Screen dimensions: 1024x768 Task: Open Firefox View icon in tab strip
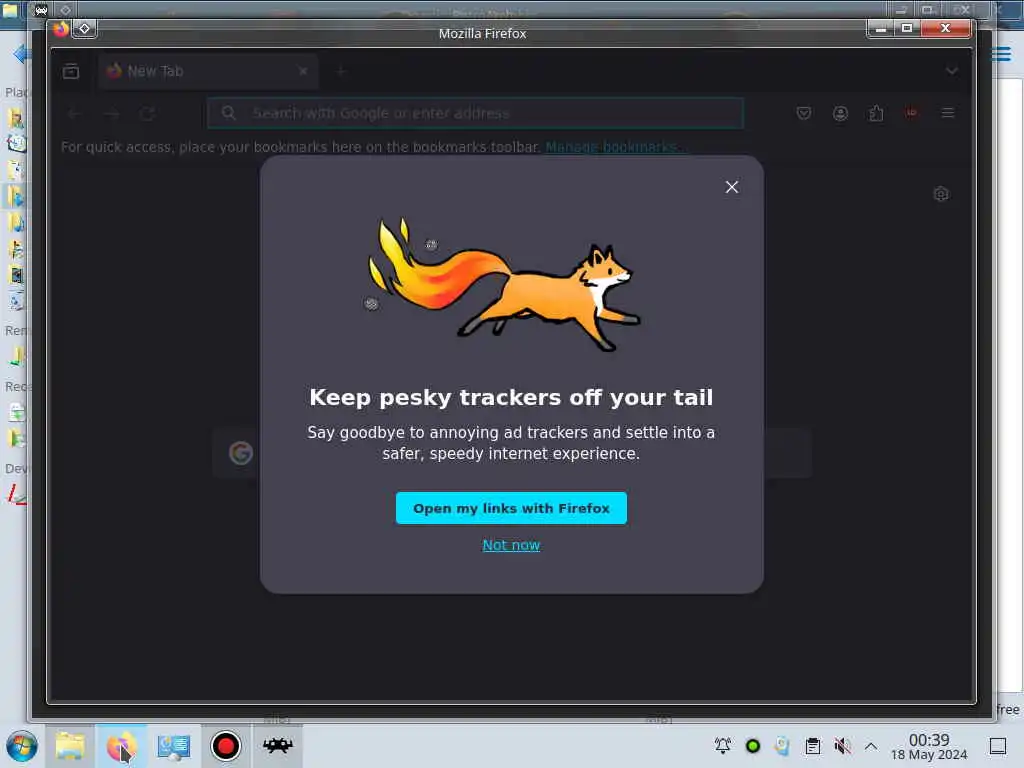click(71, 71)
